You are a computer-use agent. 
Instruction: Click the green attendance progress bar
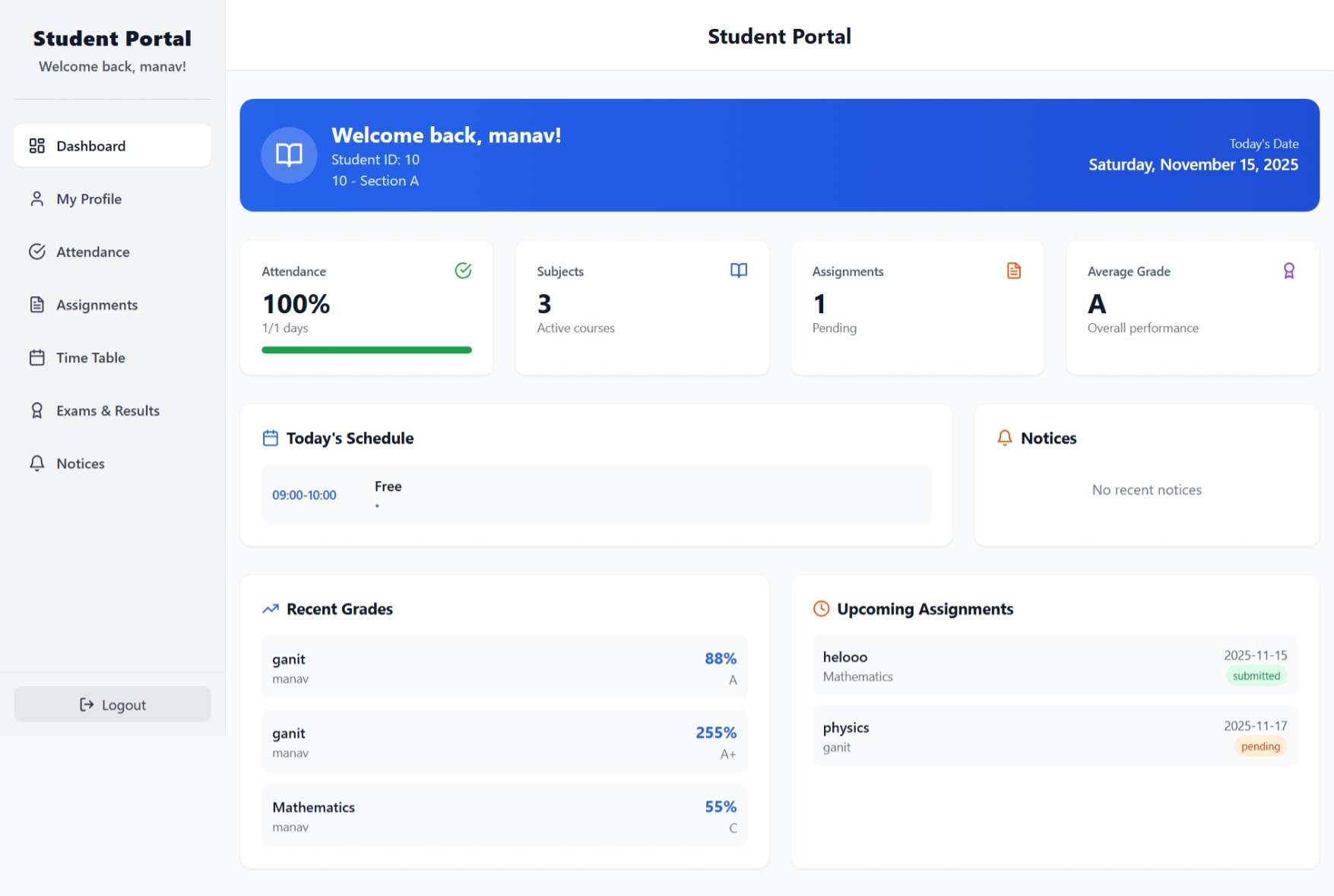[x=366, y=350]
